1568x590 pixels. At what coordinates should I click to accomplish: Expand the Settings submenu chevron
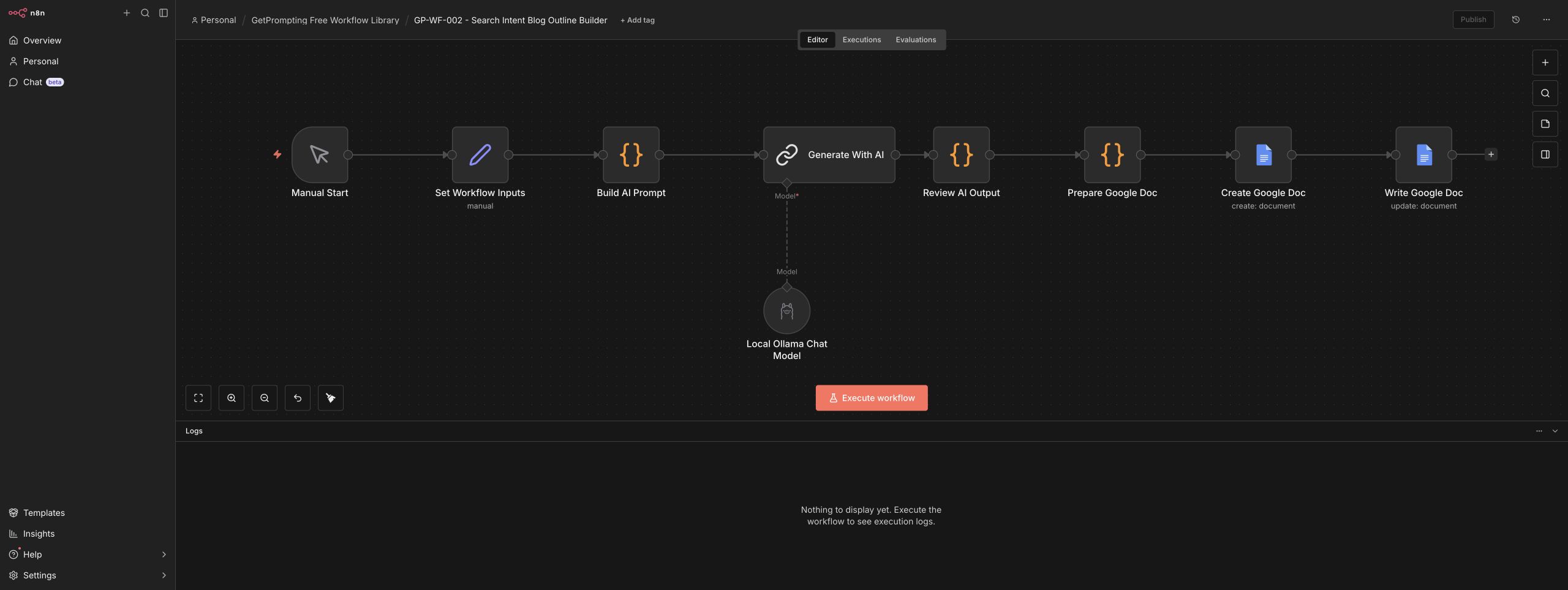click(164, 575)
